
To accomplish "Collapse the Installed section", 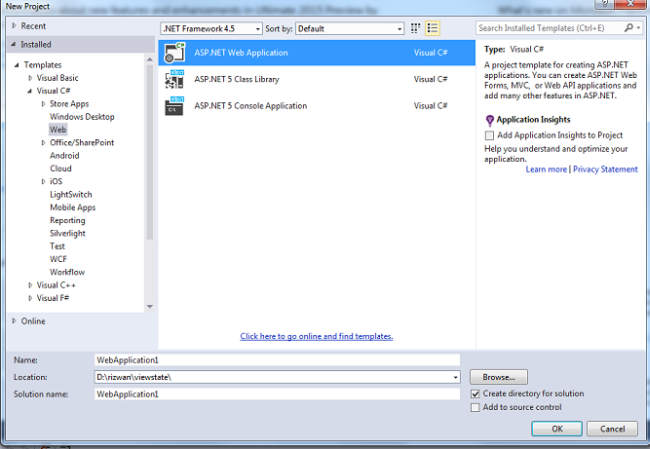I will [14, 44].
